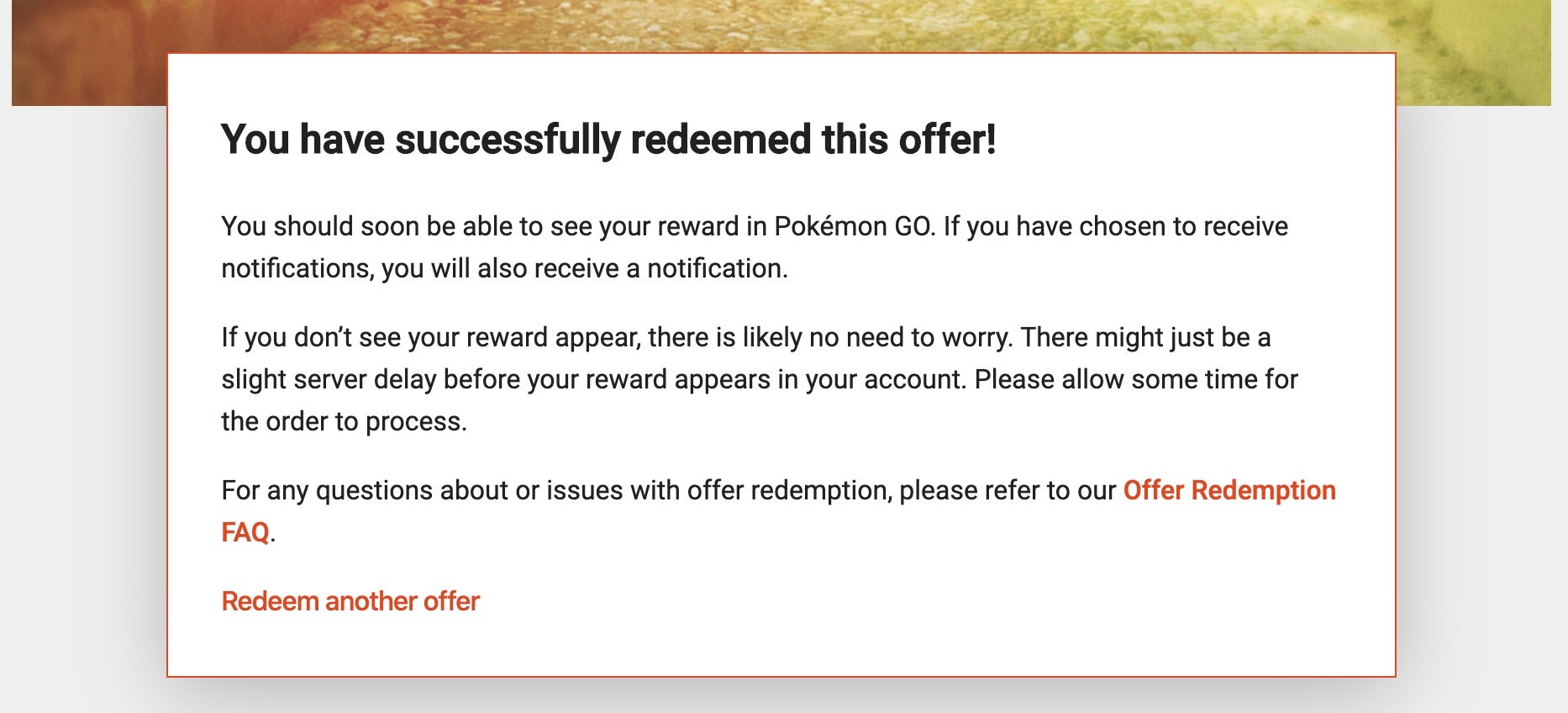Click the orange word FAQ

pyautogui.click(x=245, y=532)
